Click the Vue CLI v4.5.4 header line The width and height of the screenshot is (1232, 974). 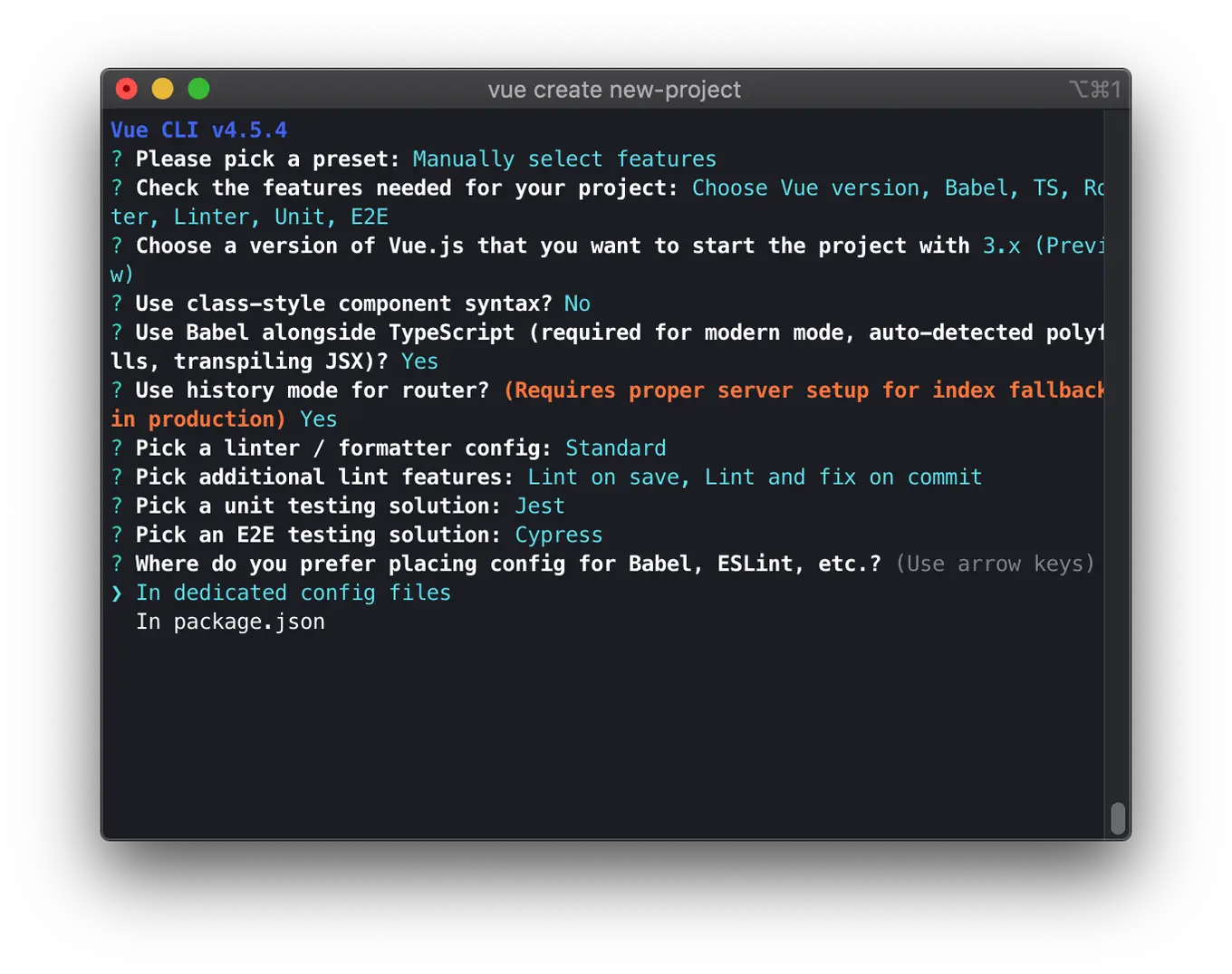click(x=198, y=130)
